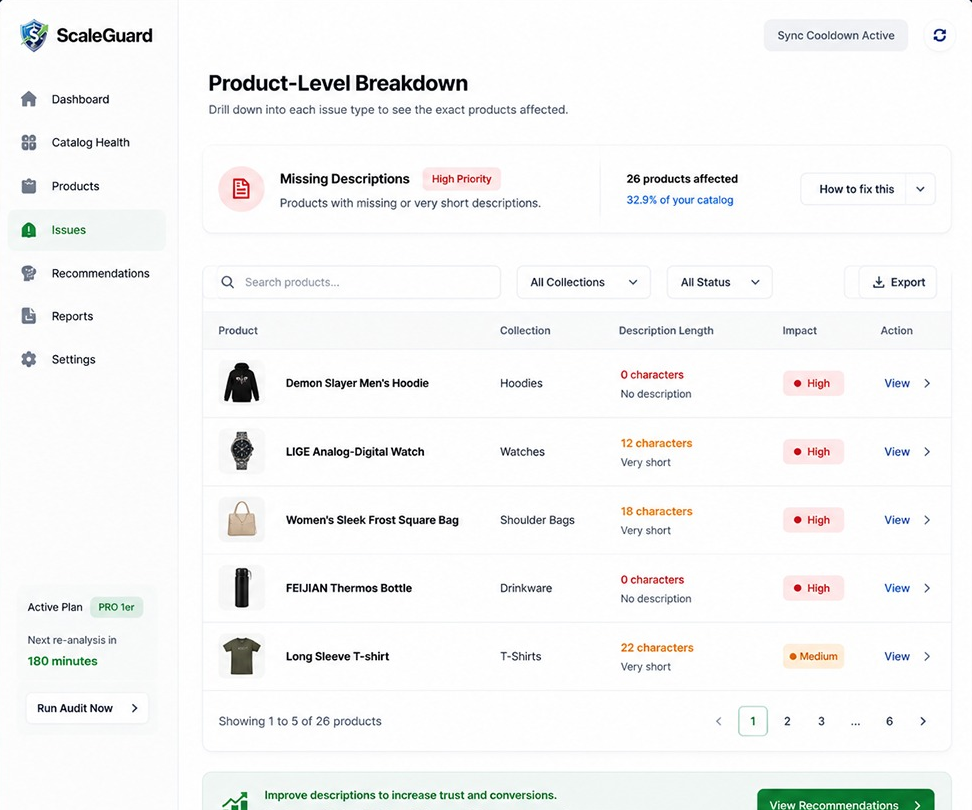Viewport: 972px width, 810px height.
Task: Open the Products menu item
Action: (87, 186)
